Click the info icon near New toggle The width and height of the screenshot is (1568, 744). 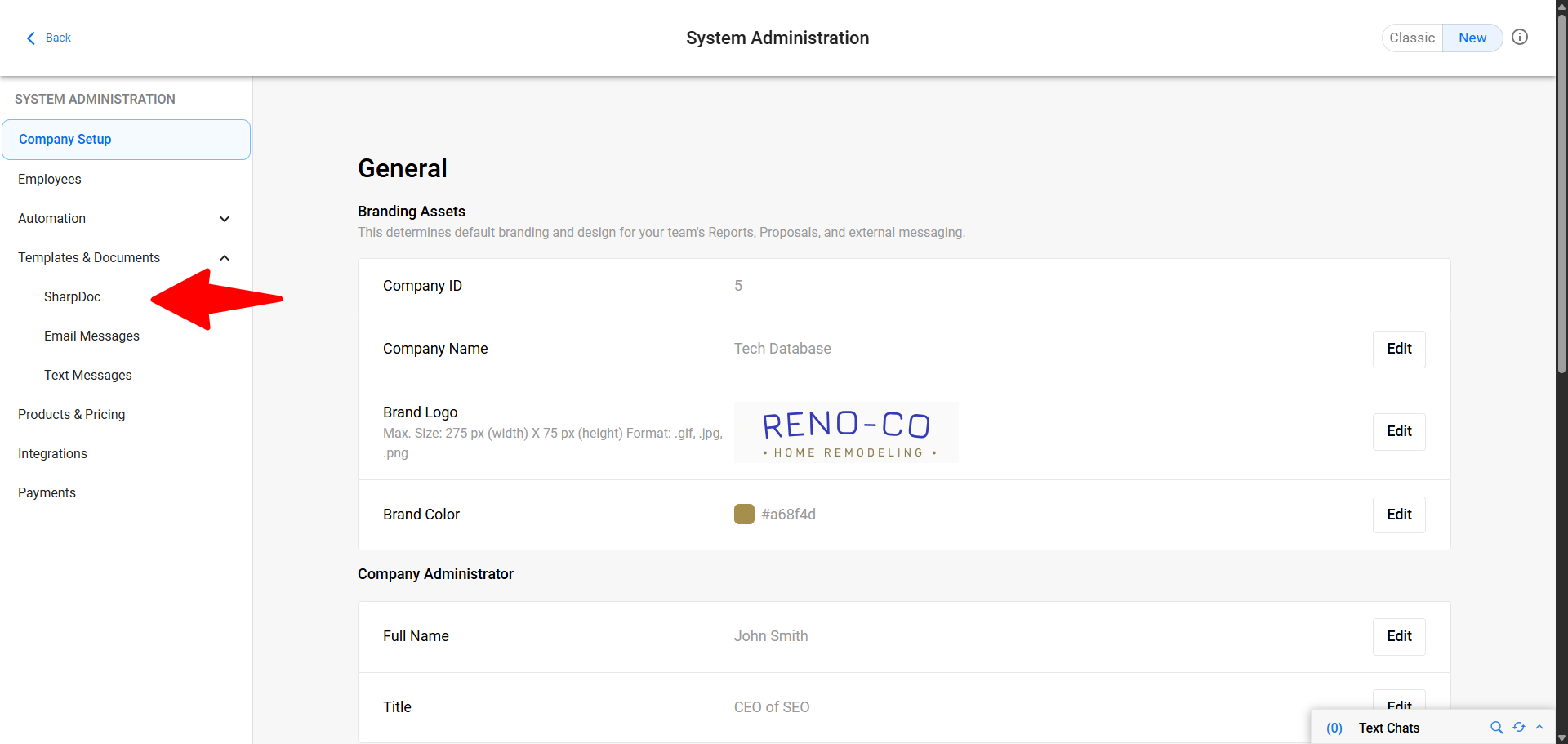pyautogui.click(x=1519, y=37)
